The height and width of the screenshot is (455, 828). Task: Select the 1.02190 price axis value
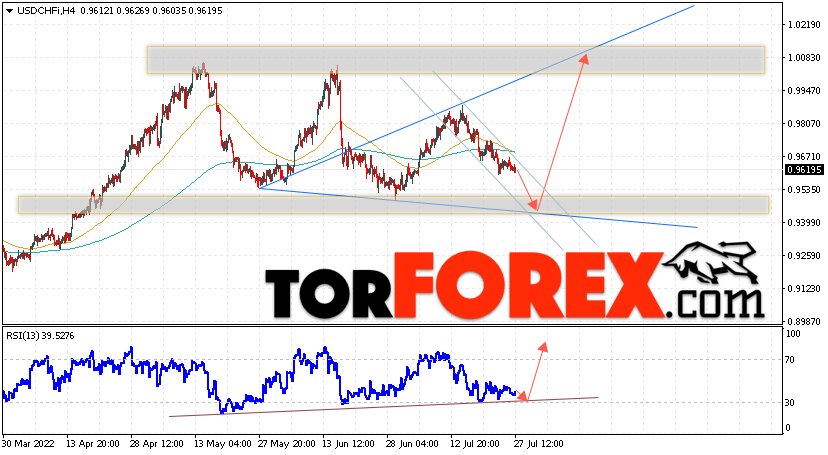(804, 25)
